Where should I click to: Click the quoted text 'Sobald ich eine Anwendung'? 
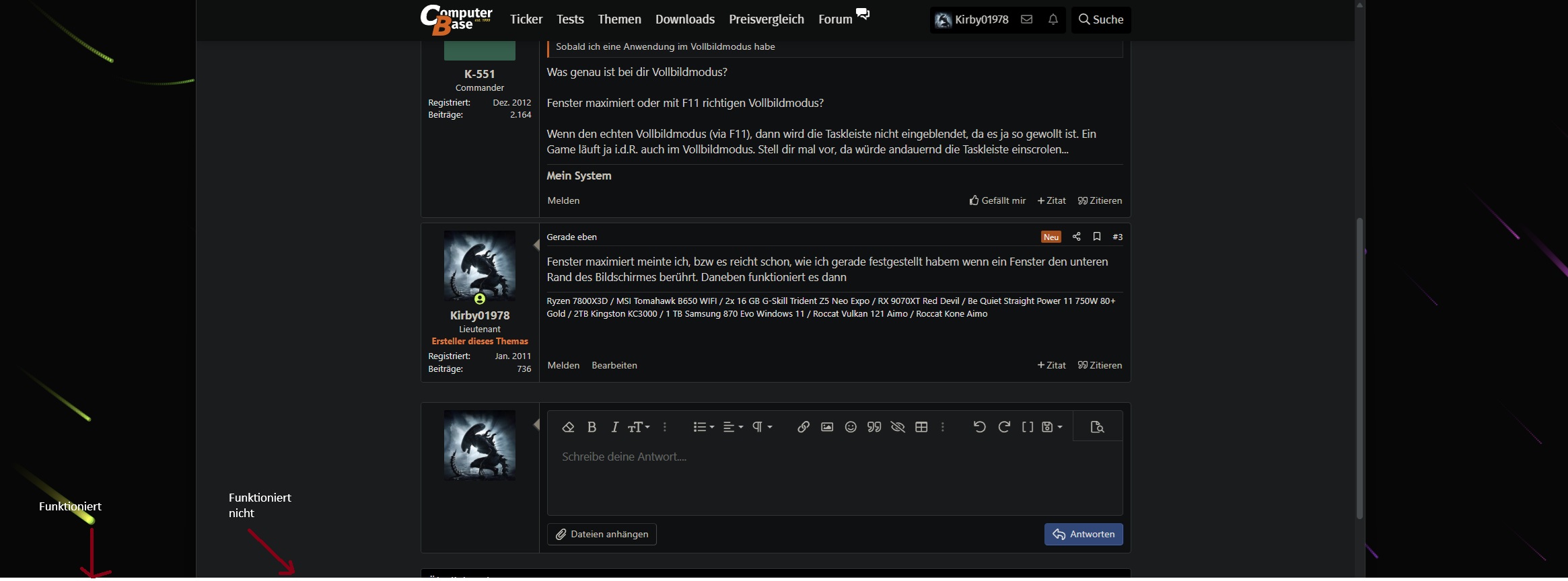(x=665, y=46)
